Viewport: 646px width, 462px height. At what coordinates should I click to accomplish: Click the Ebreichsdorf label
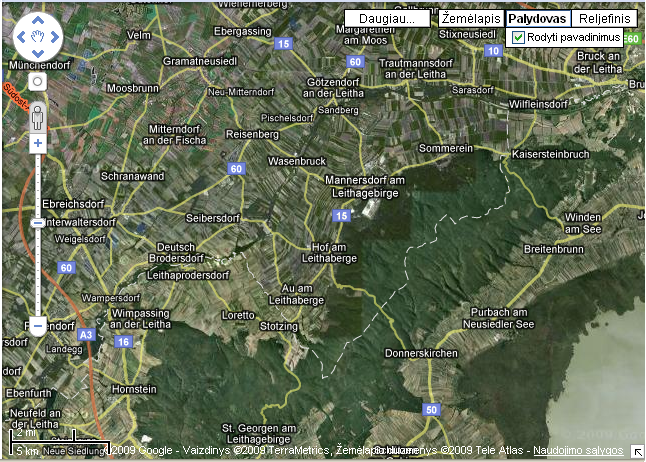[73, 204]
